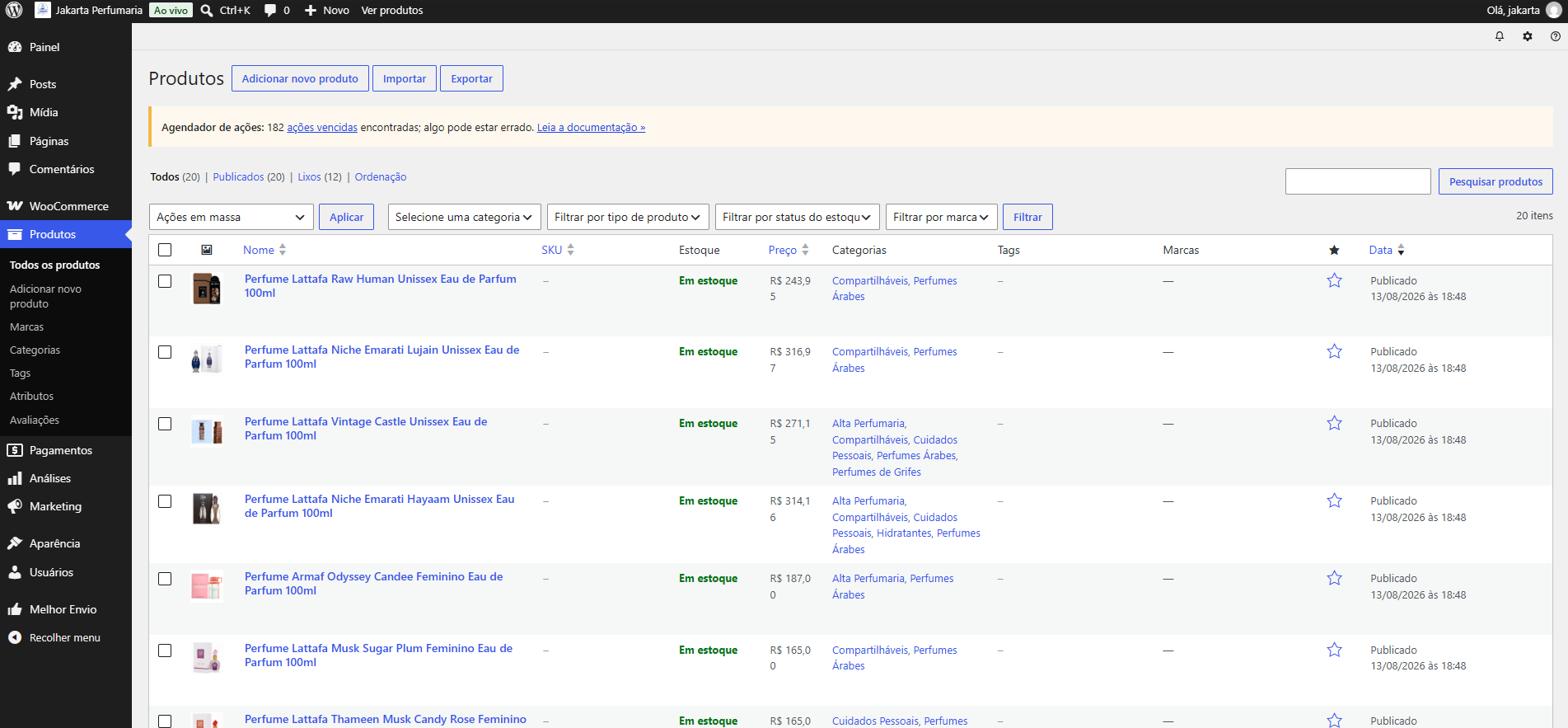Viewport: 1568px width, 728px height.
Task: Open the Armaf Odyssey Candee product thumbnail
Action: (207, 586)
